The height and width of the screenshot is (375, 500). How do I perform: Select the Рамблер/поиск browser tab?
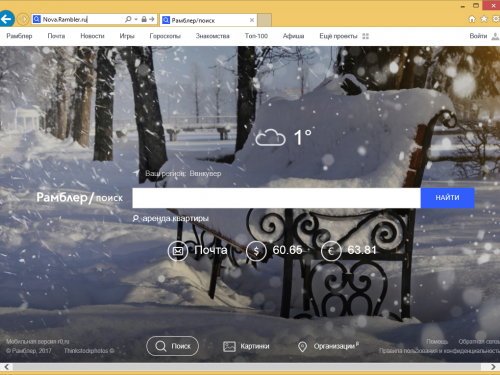pyautogui.click(x=208, y=20)
